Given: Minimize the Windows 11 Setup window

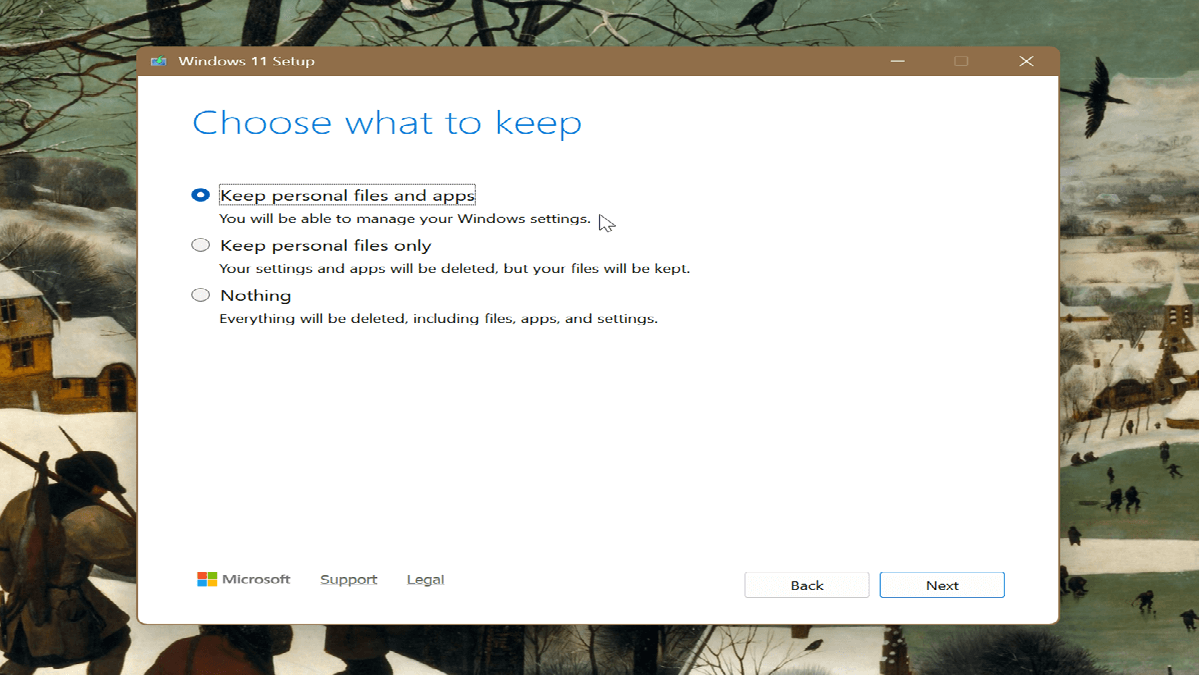Looking at the screenshot, I should [898, 61].
